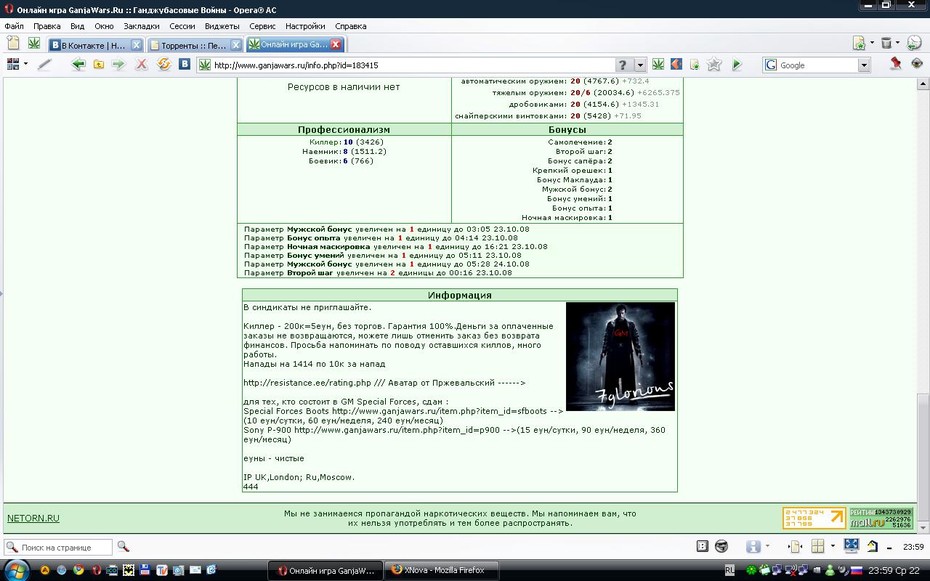Open the closed tabs trash can icon

(x=886, y=43)
